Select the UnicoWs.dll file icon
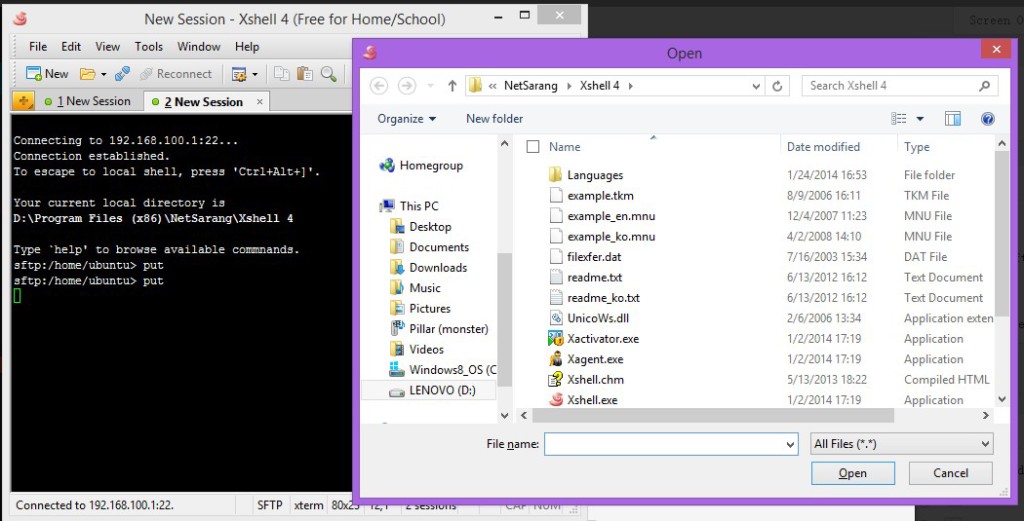1024x521 pixels. click(556, 318)
